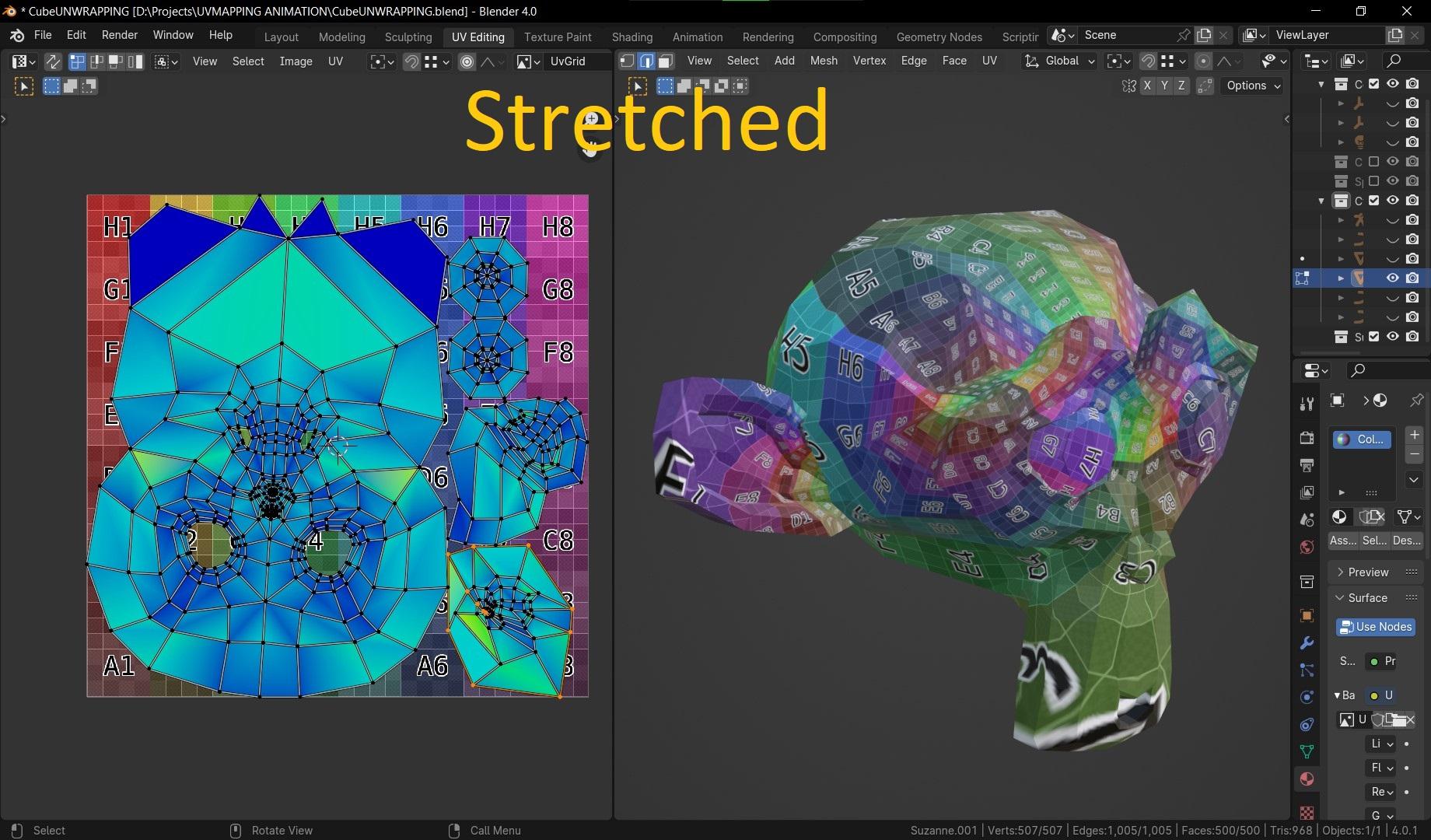Open the Object Data properties tab

coord(1307,751)
